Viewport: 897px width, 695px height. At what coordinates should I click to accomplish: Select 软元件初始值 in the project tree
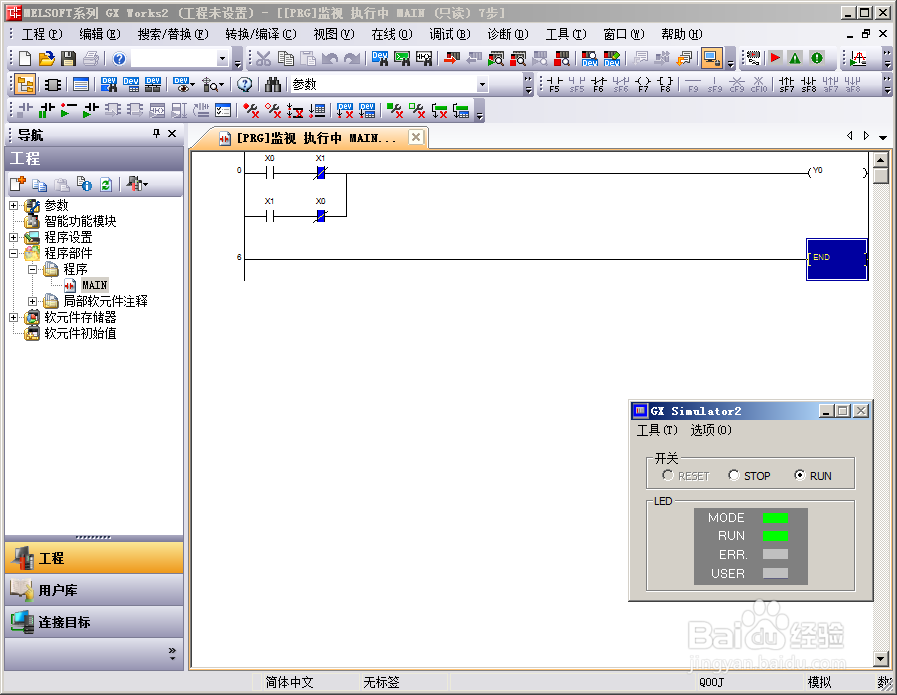click(80, 333)
